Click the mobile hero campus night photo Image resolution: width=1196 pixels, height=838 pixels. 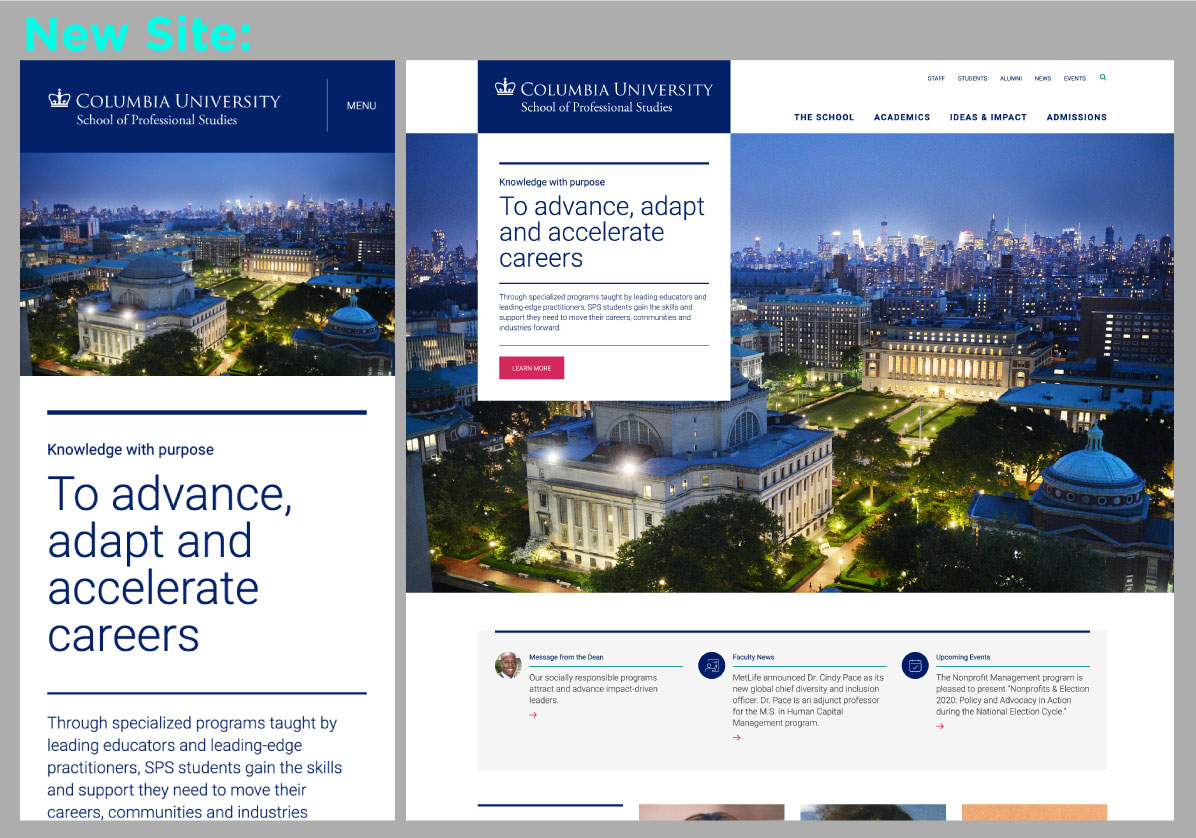tap(207, 265)
